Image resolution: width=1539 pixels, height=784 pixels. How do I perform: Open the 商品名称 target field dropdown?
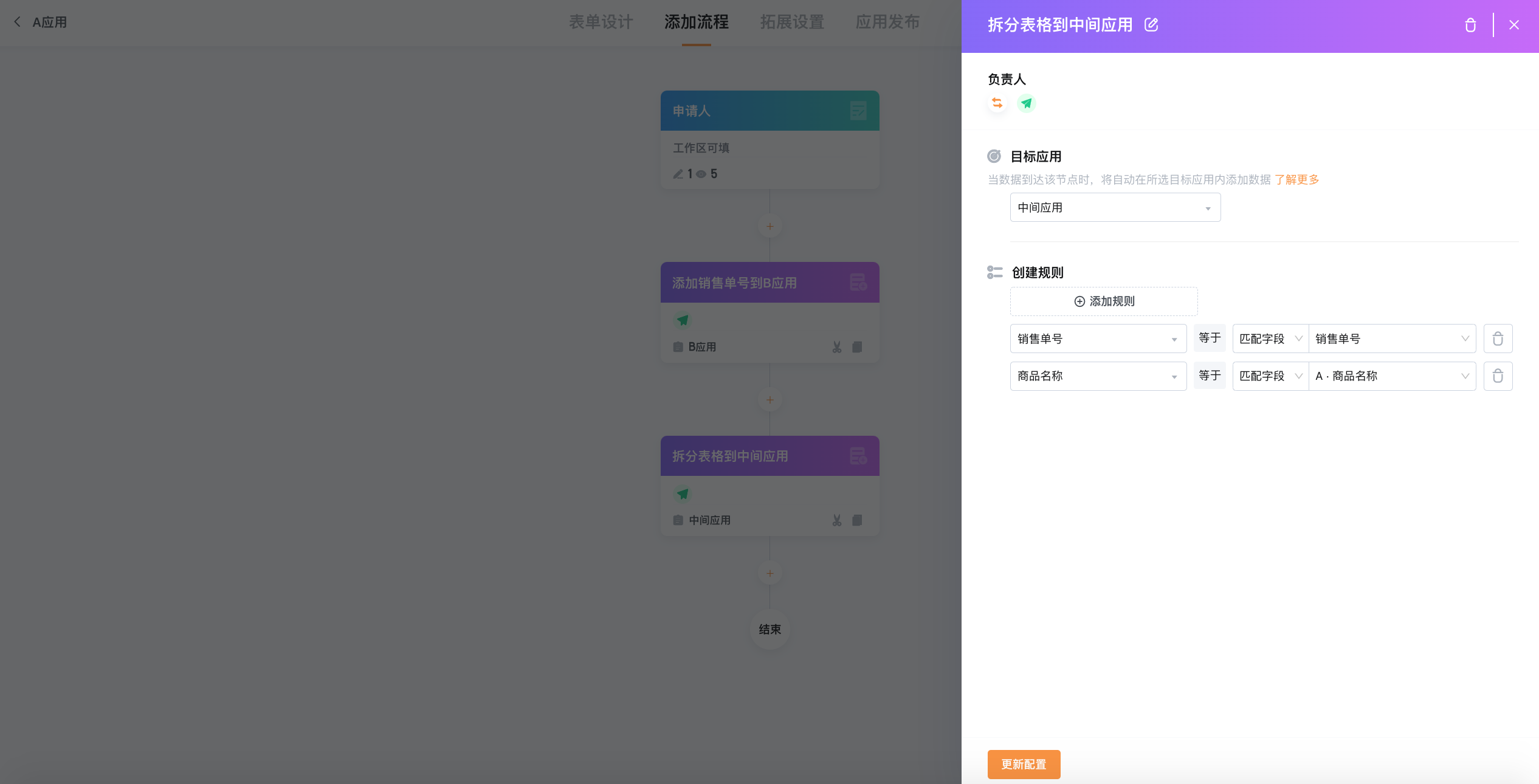[x=1098, y=376]
